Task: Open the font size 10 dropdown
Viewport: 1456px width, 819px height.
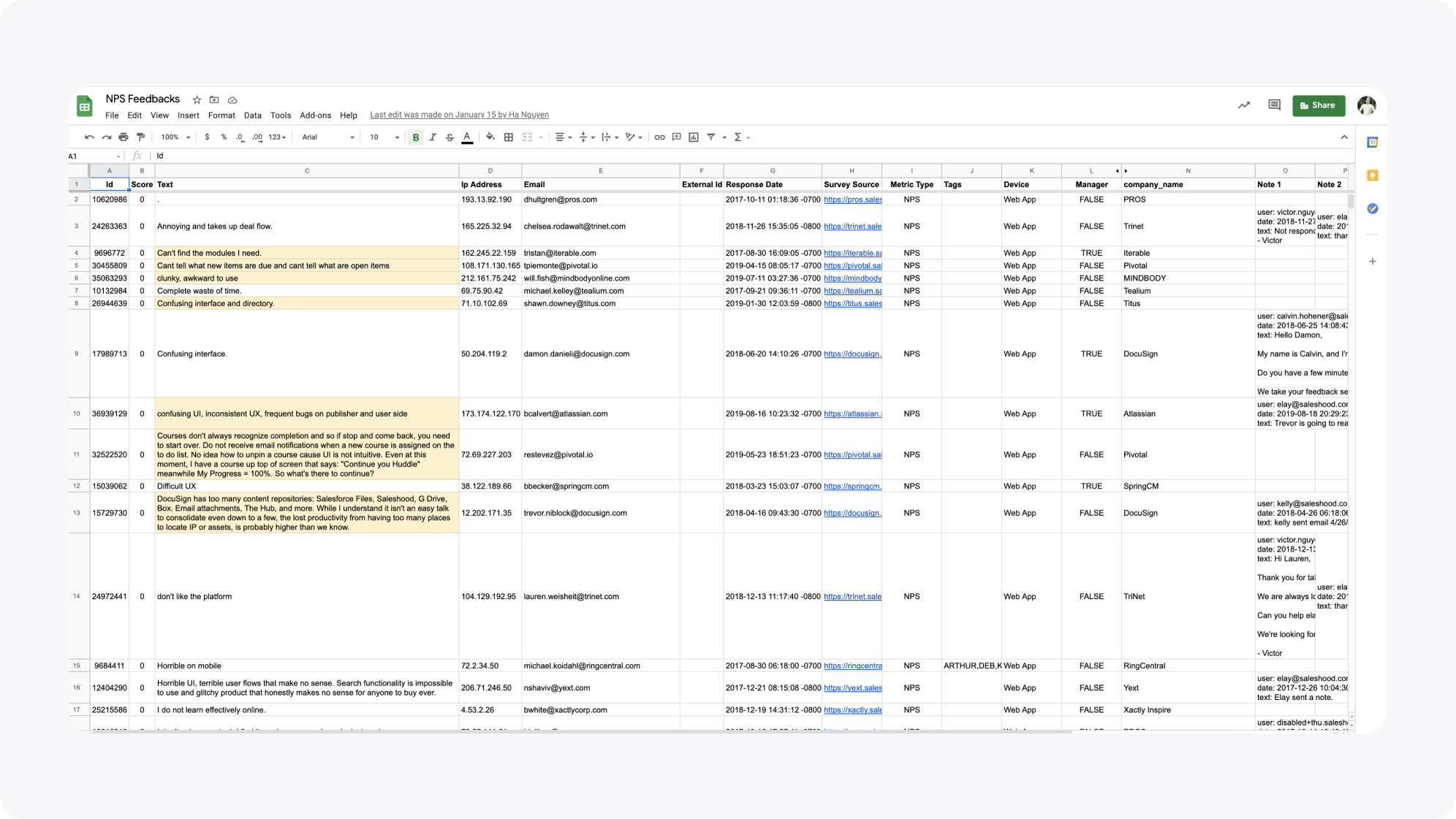Action: click(x=384, y=137)
